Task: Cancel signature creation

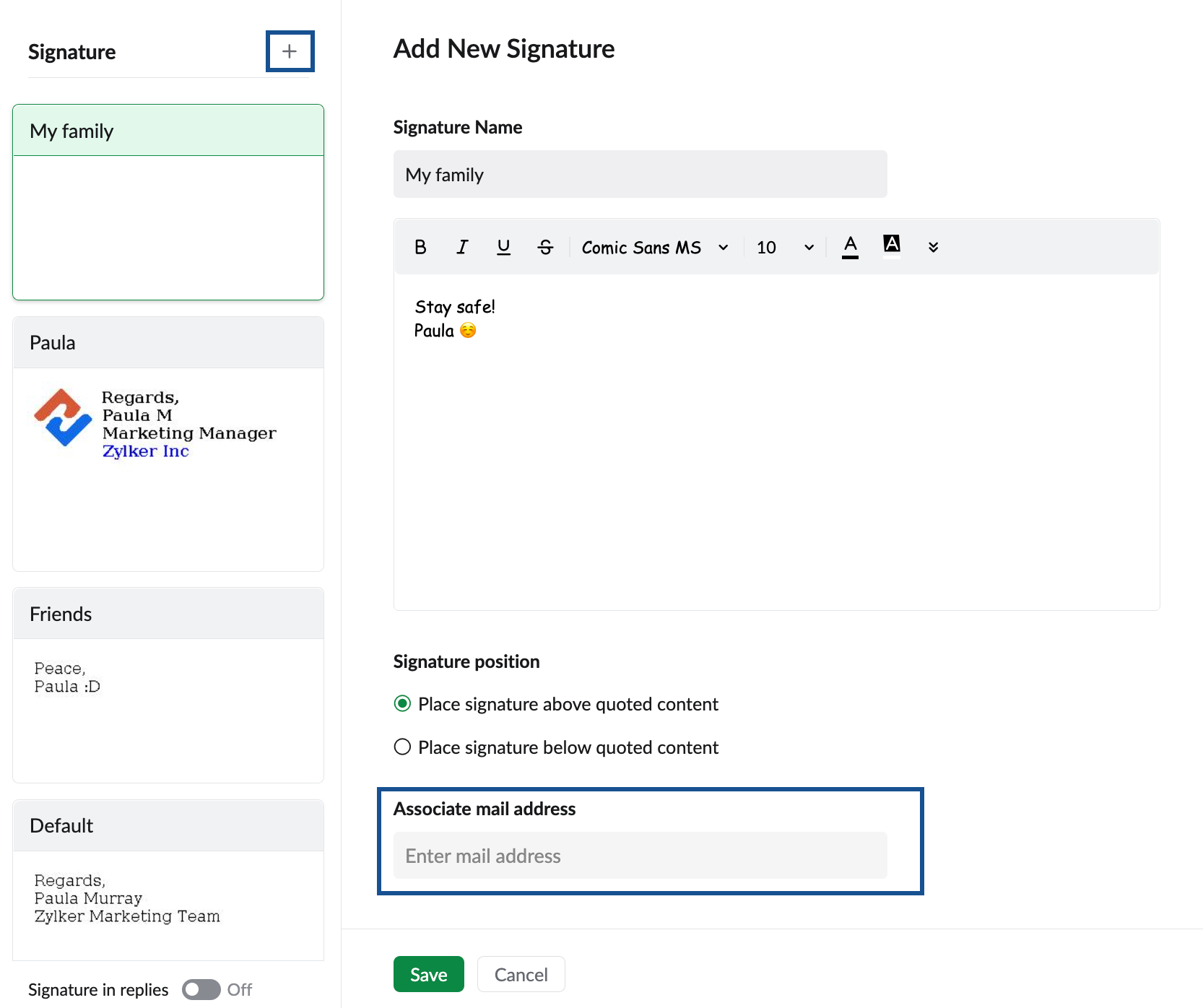Action: click(x=521, y=974)
